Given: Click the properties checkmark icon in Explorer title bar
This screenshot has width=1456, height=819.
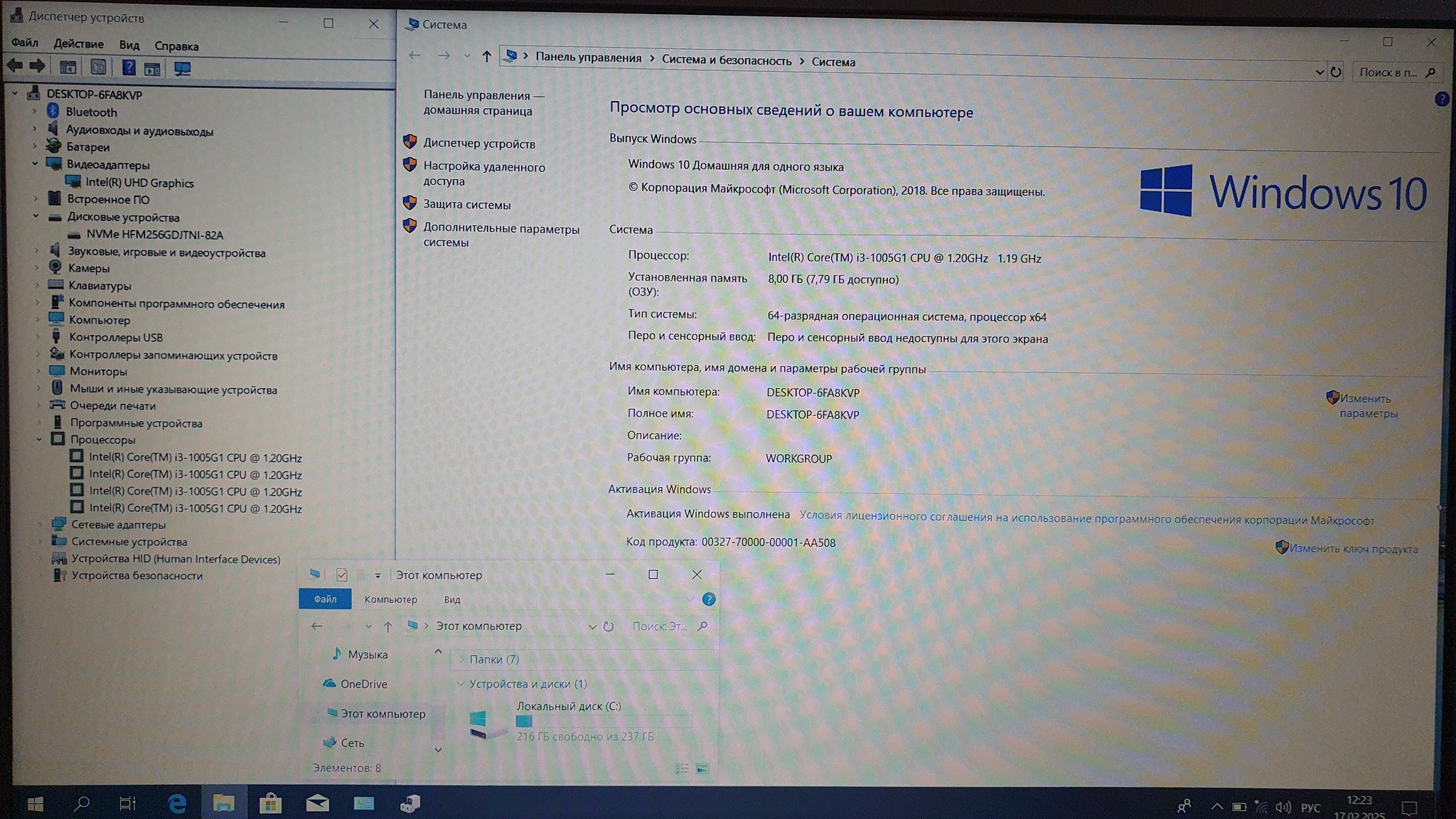Looking at the screenshot, I should tap(342, 574).
